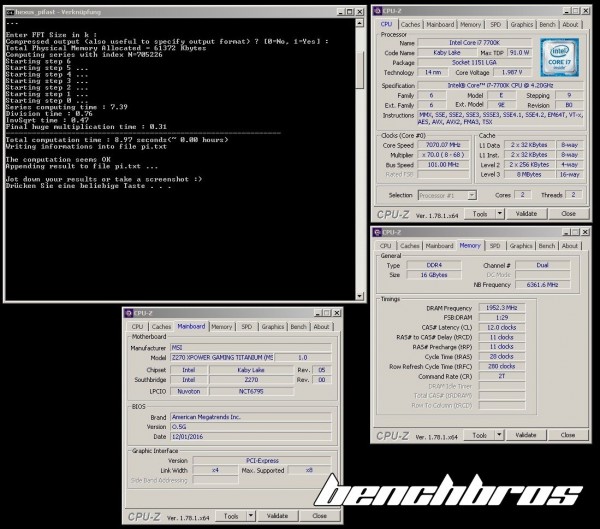Click the console vertical scrollbar thumb
This screenshot has width=600, height=529.
click(359, 69)
